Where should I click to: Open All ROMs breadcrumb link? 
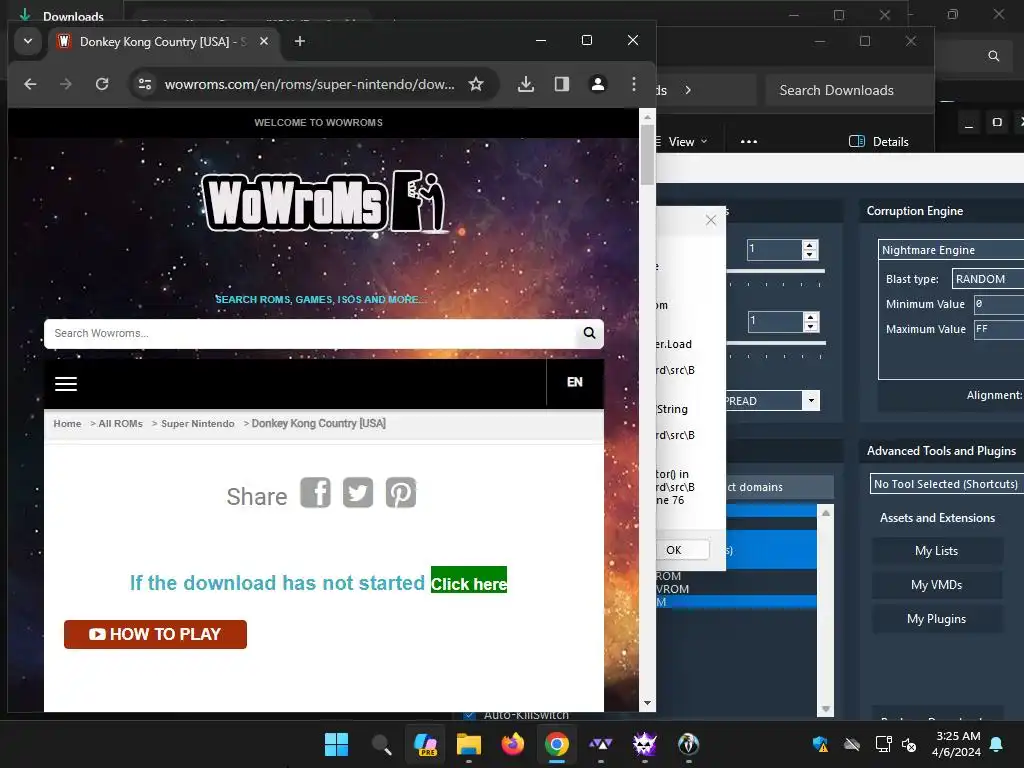pyautogui.click(x=120, y=424)
